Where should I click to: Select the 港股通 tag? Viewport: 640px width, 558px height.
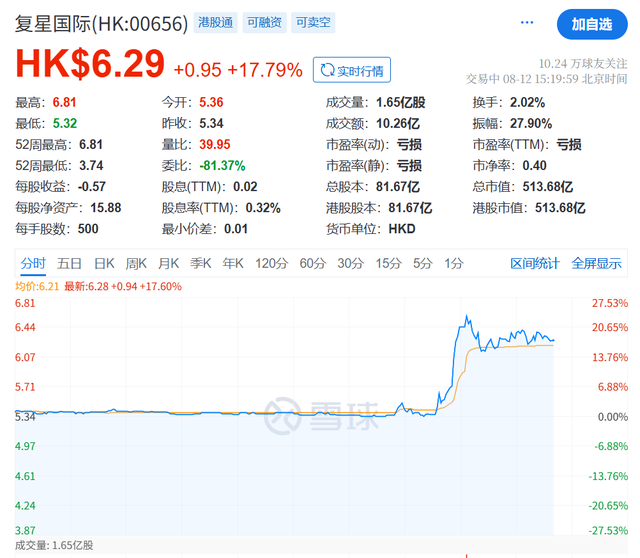tap(216, 22)
